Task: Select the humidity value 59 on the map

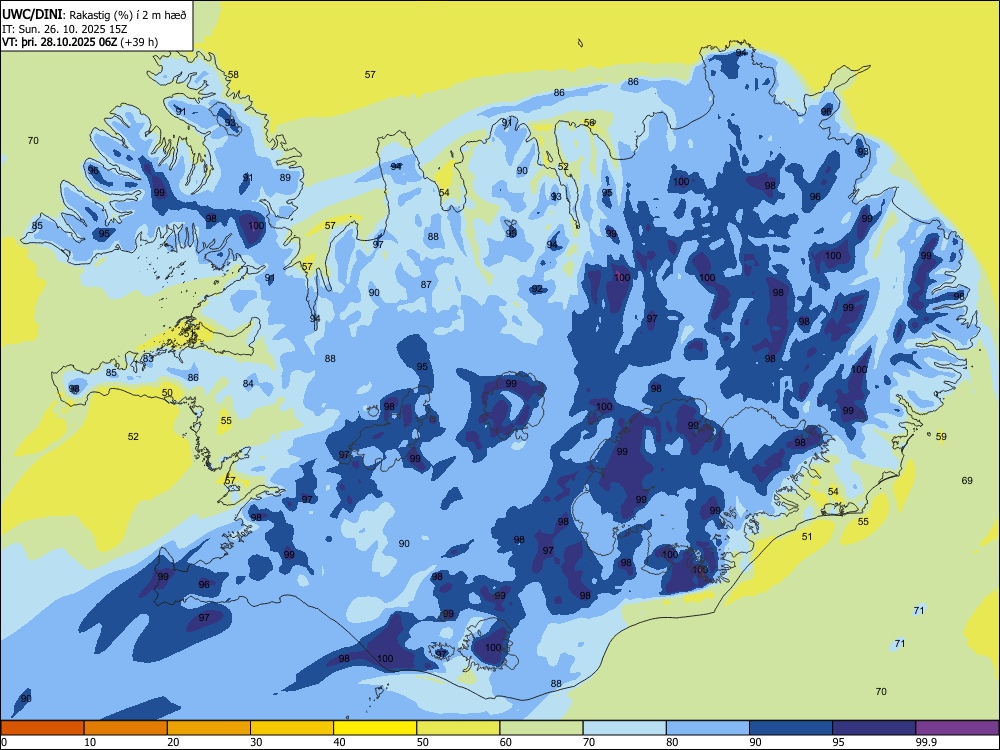Action: [x=941, y=437]
